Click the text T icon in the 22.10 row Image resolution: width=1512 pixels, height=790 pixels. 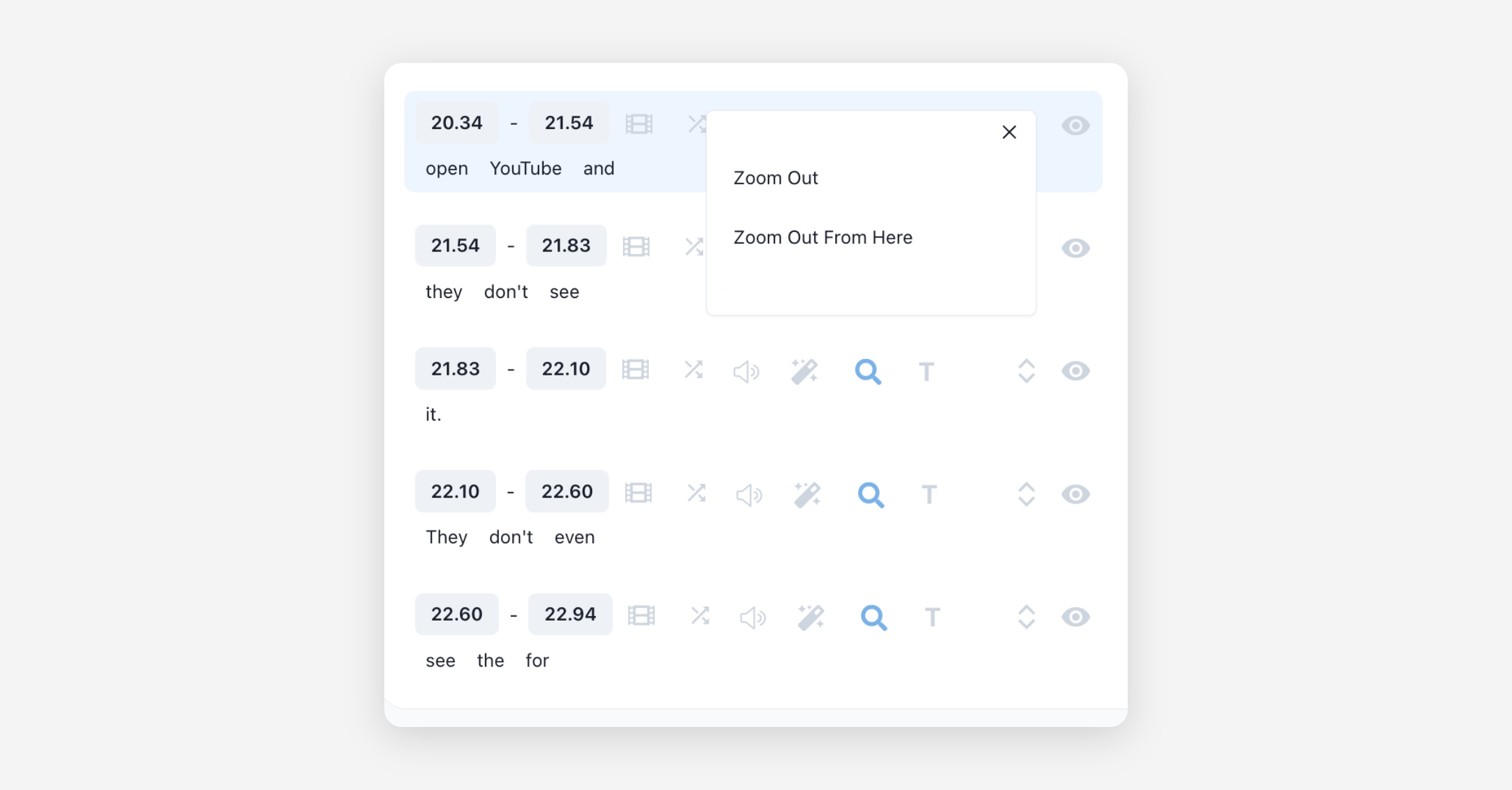click(929, 495)
